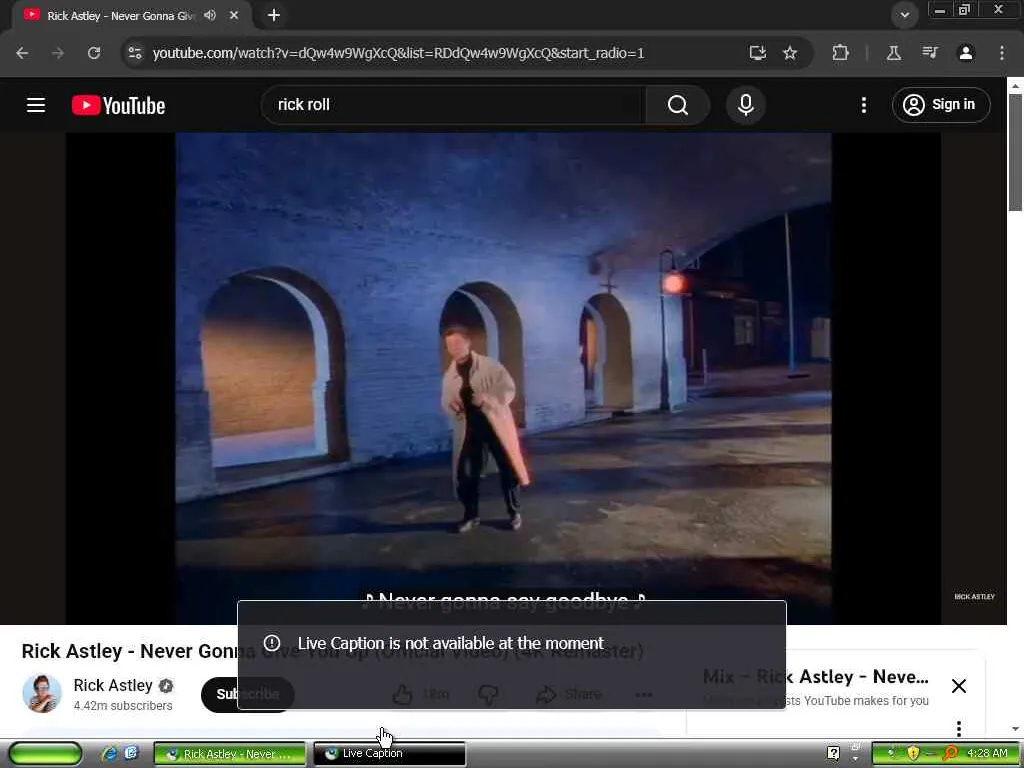Click the help icon in taskbar

click(x=833, y=753)
